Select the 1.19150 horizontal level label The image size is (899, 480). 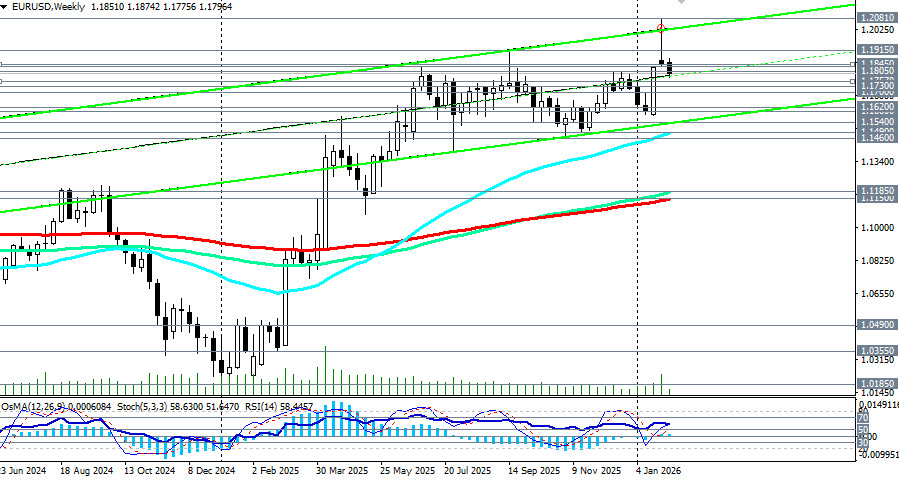pos(877,49)
